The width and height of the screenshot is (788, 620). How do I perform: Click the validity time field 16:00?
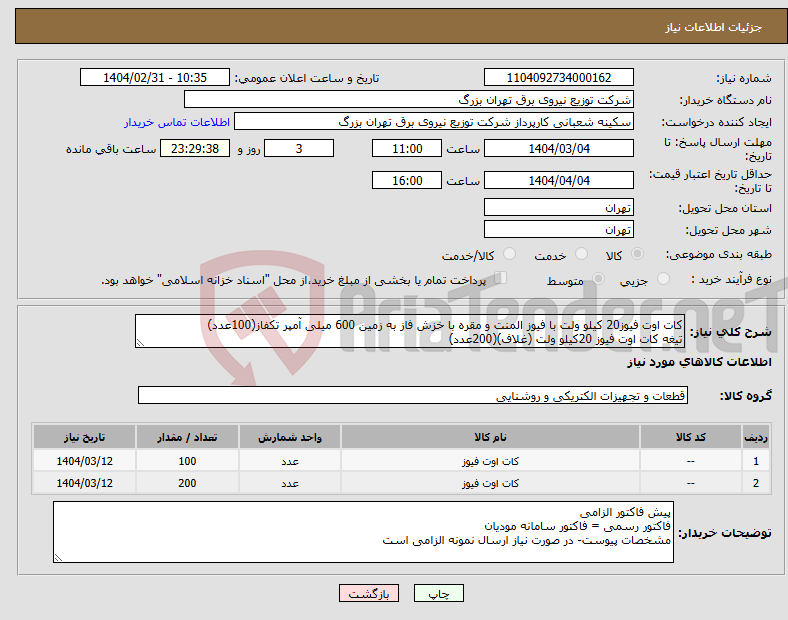407,180
